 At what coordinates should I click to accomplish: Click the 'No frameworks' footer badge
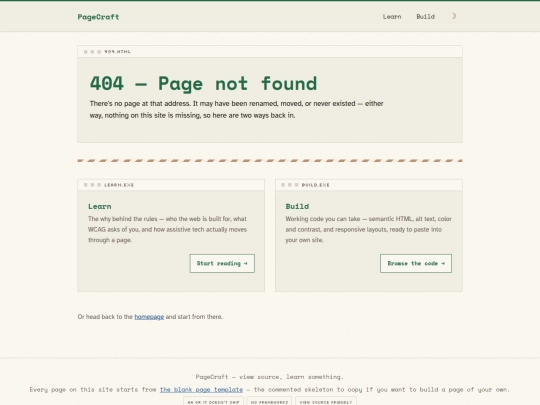[269, 402]
